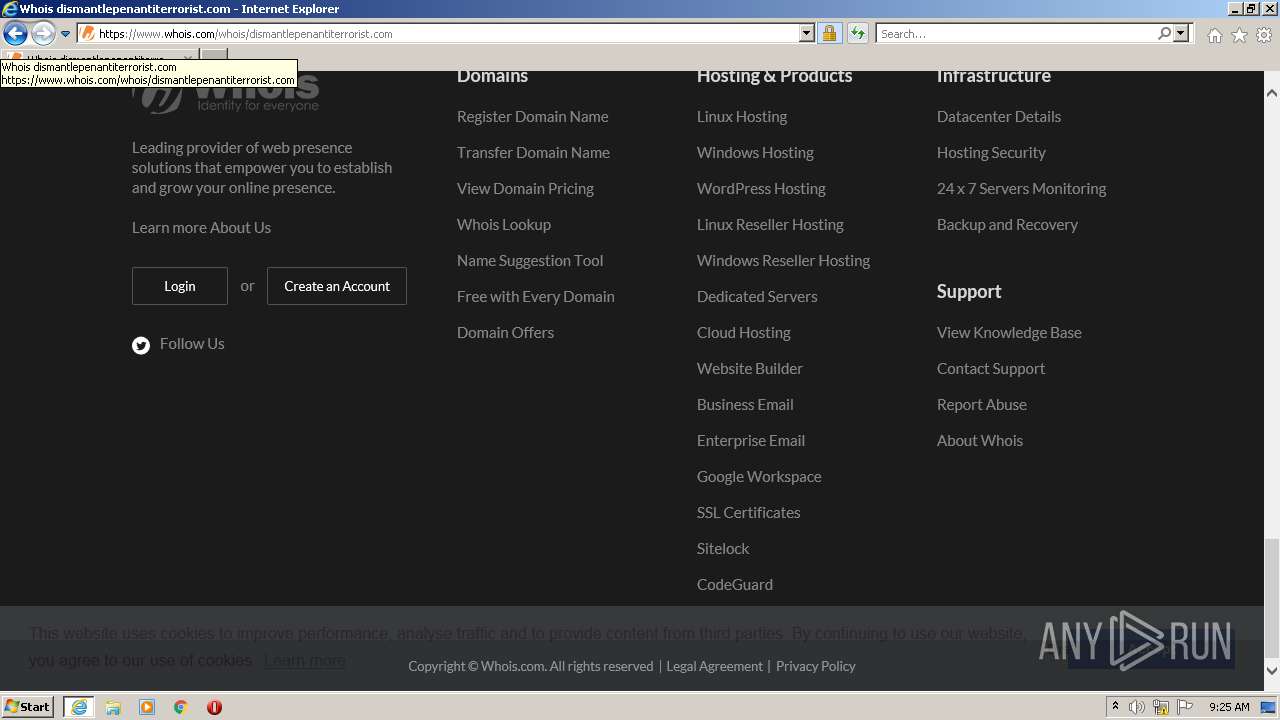Click the page scrollbar up arrow
This screenshot has height=720, width=1280.
coord(1272,93)
